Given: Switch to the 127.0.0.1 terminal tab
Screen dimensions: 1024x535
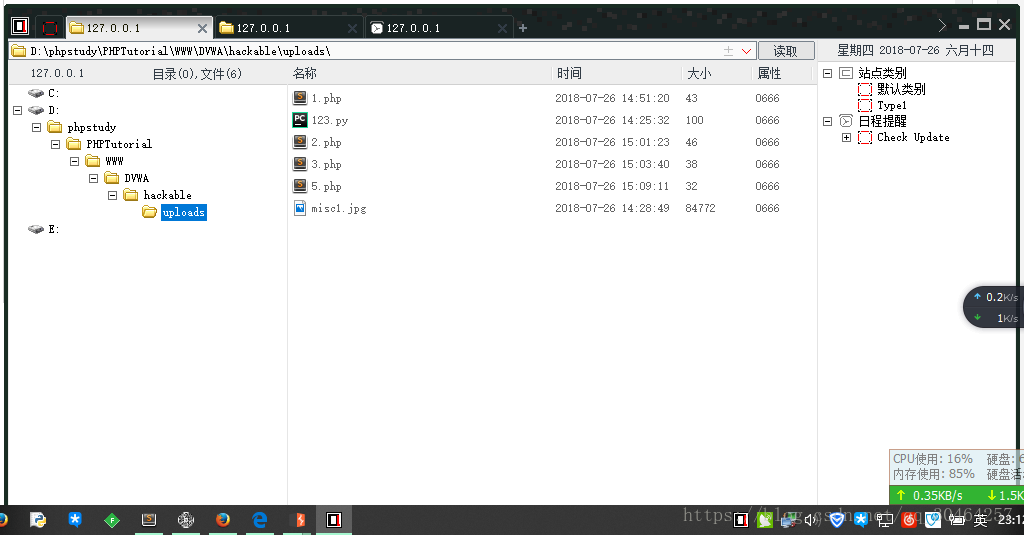Looking at the screenshot, I should [x=439, y=27].
